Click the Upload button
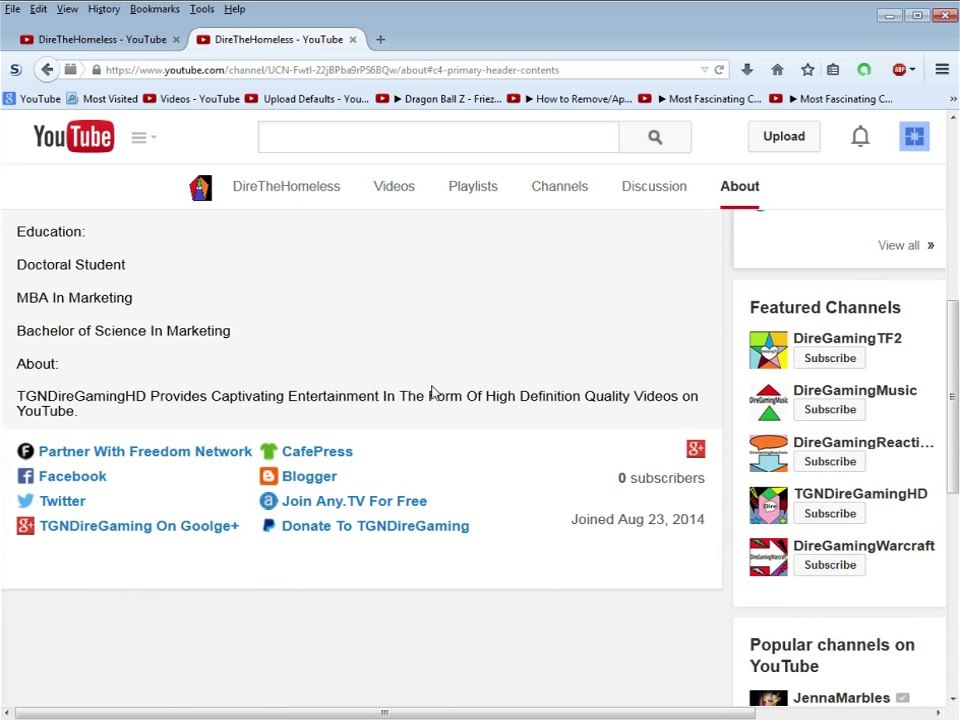Screen dimensions: 960x720 click(x=784, y=136)
